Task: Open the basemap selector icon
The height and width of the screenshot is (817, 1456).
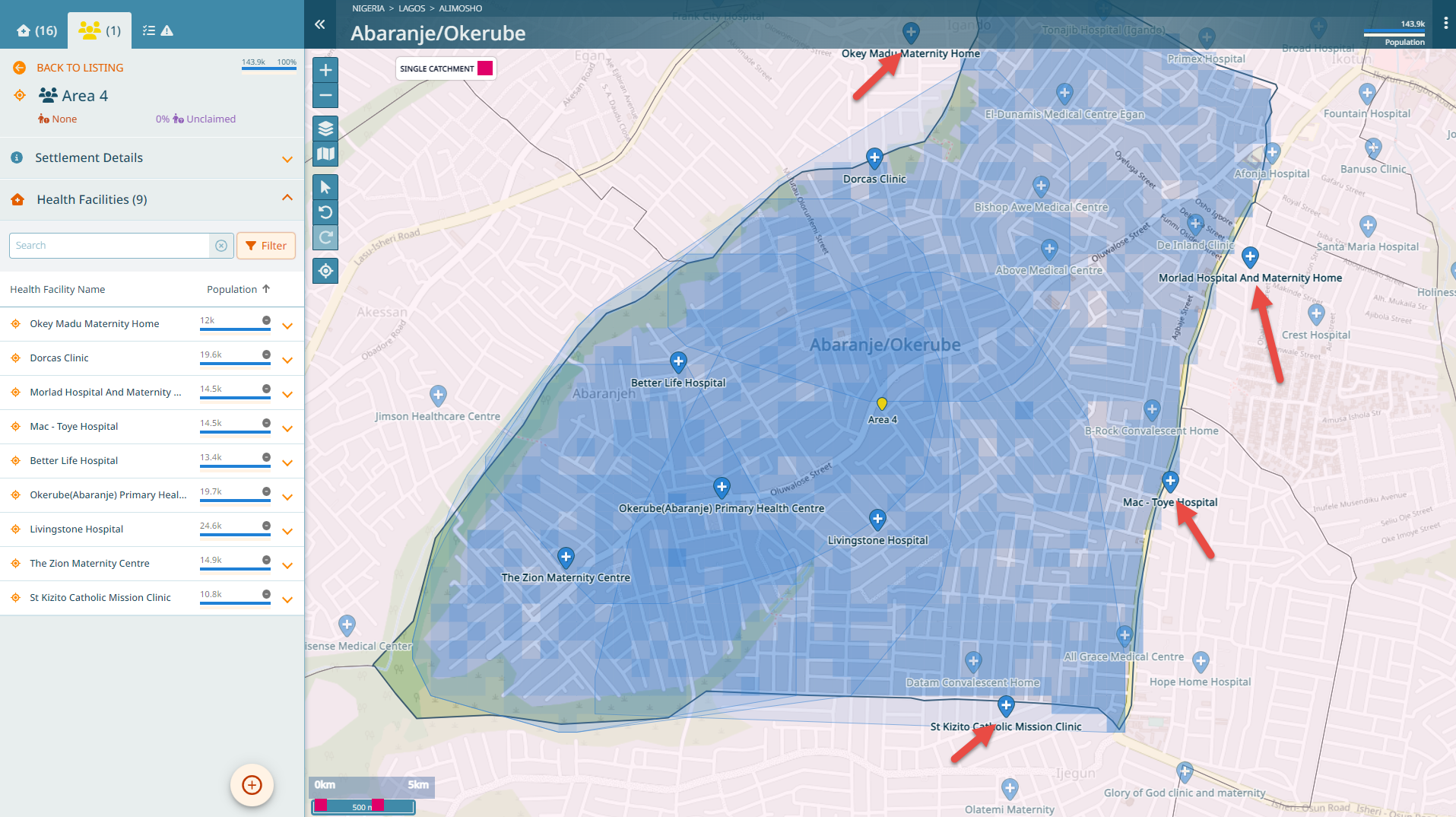Action: coord(325,154)
